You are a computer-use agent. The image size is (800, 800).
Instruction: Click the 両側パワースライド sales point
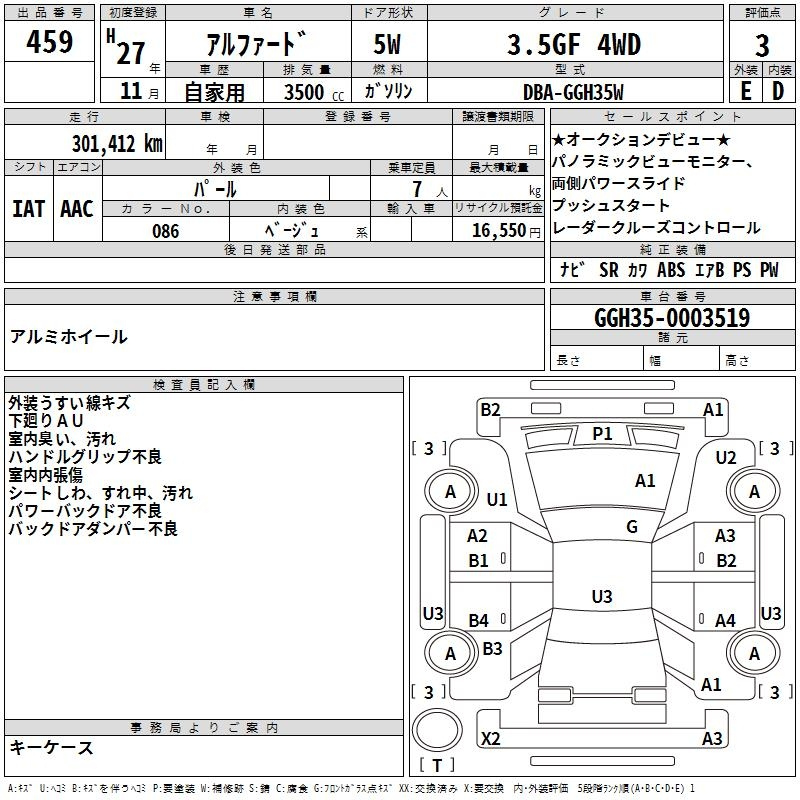(618, 183)
